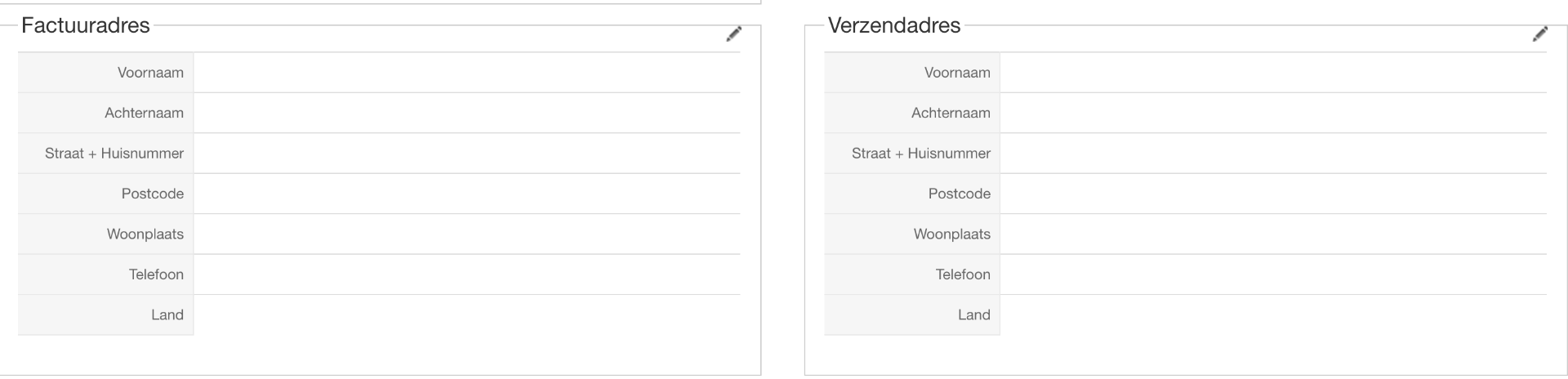Select the Telefoon value field under Factuuradres
The height and width of the screenshot is (379, 1568).
(x=466, y=274)
